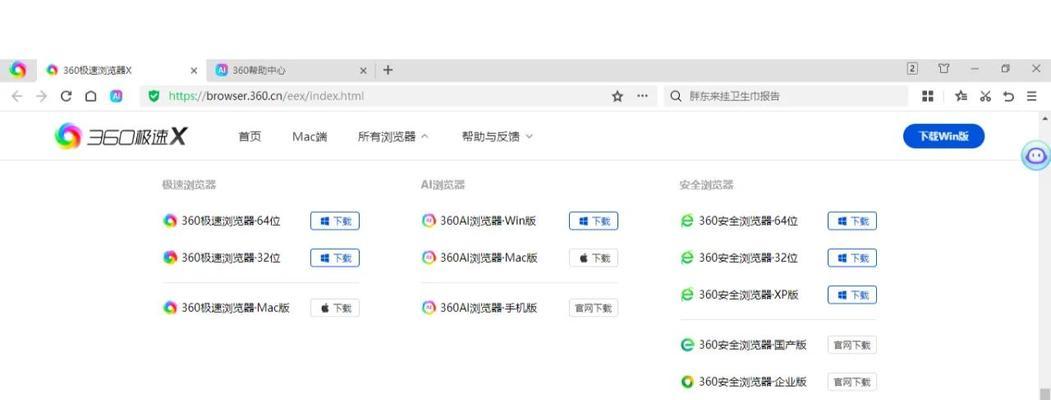This screenshot has width=1051, height=400.
Task: Click the 360极速浏览器-64位 link text
Action: point(231,221)
